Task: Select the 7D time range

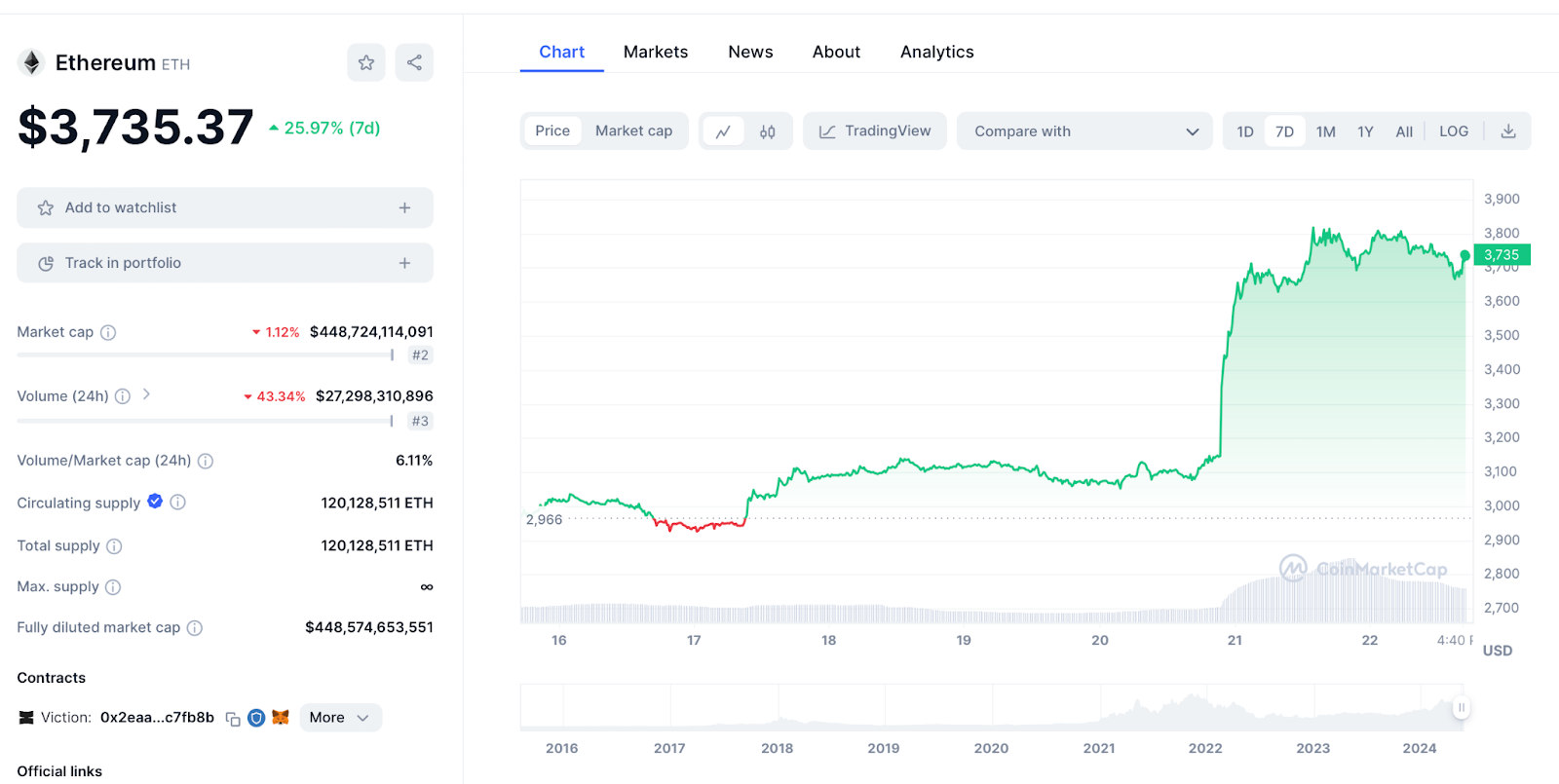Action: click(x=1285, y=131)
